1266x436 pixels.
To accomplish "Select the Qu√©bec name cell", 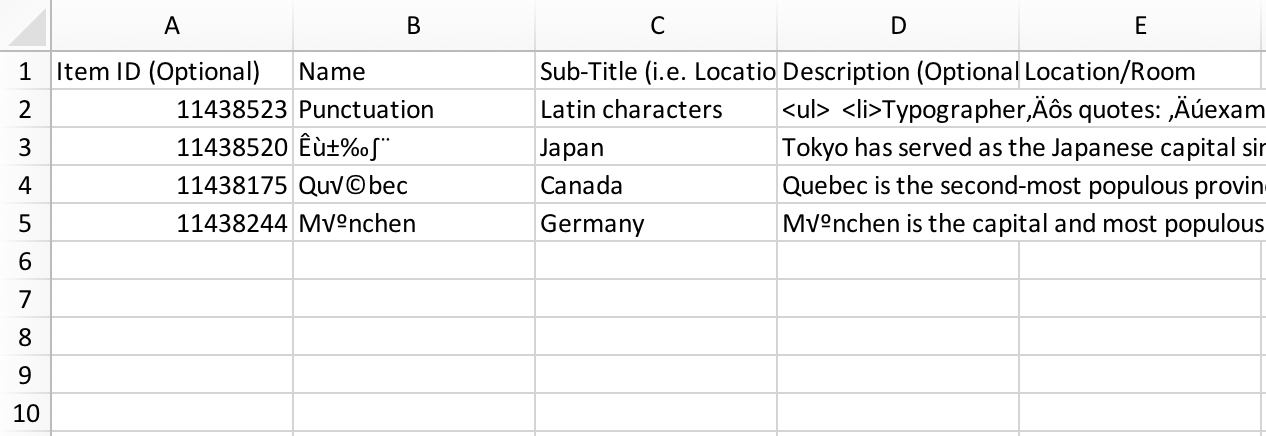I will click(414, 186).
